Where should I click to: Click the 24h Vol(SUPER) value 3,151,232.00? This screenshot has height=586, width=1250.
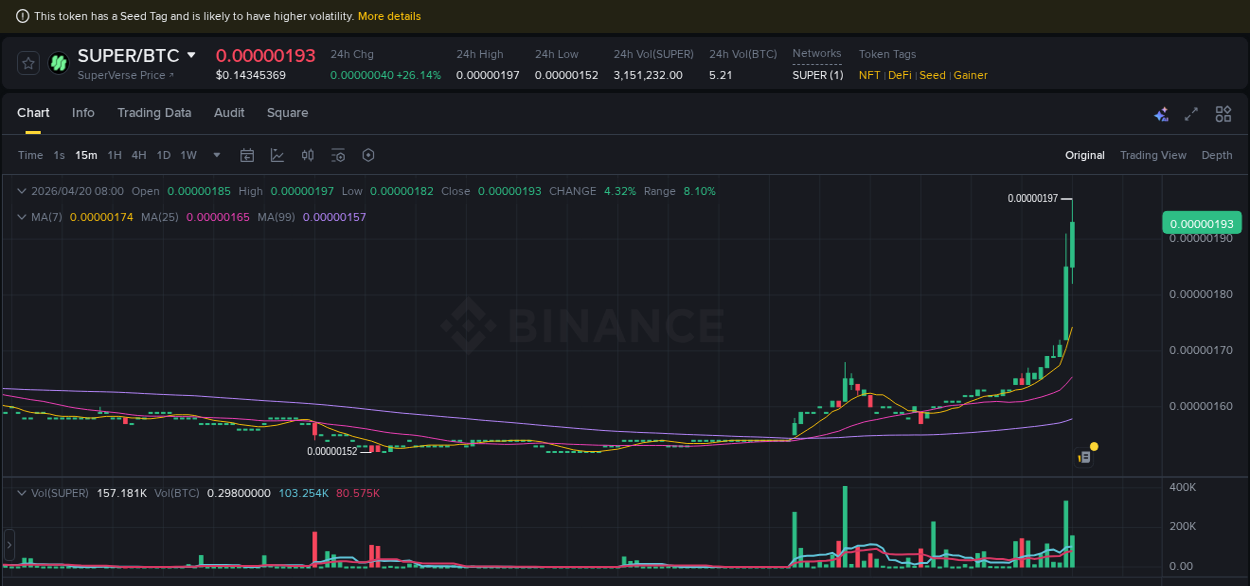coord(648,75)
